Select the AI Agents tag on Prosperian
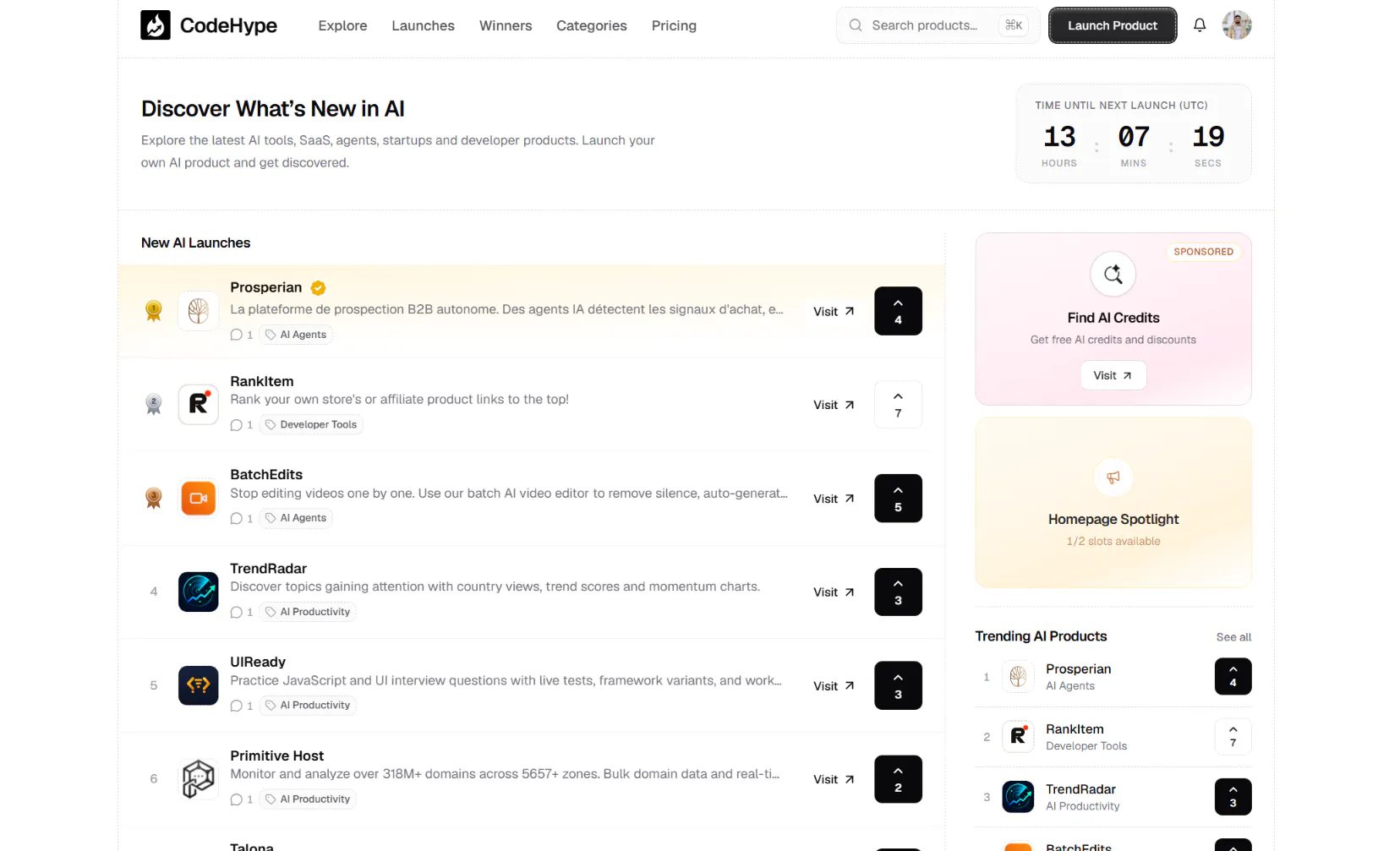The width and height of the screenshot is (1400, 851). (x=296, y=335)
